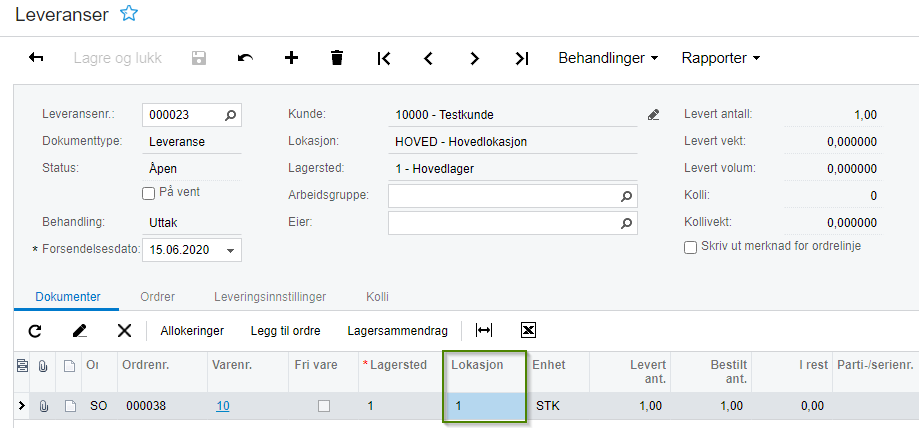Open the Behandlinger dropdown menu

click(x=608, y=58)
